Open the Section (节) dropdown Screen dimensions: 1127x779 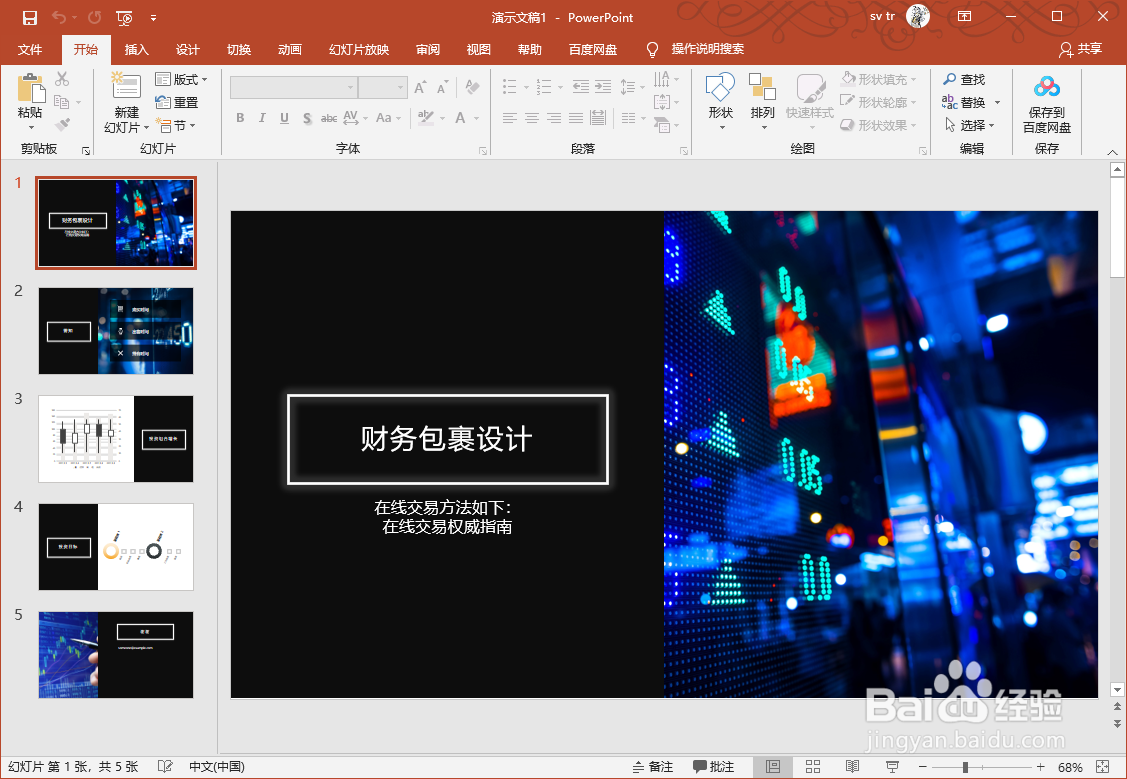(176, 126)
